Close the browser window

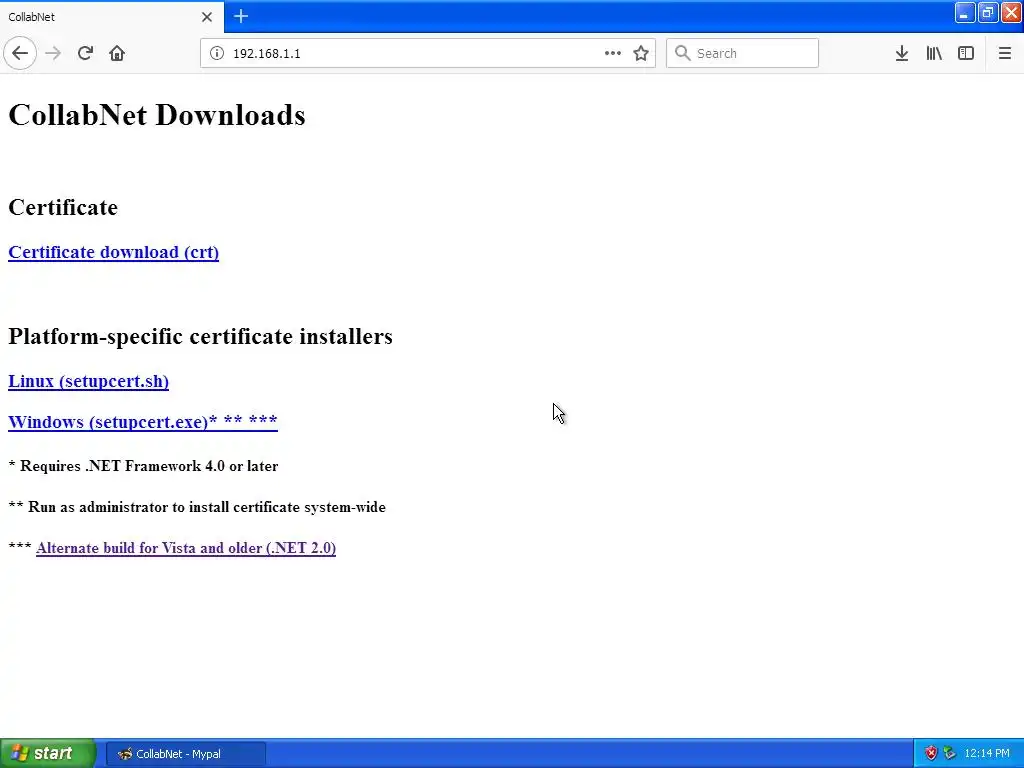pyautogui.click(x=1011, y=12)
